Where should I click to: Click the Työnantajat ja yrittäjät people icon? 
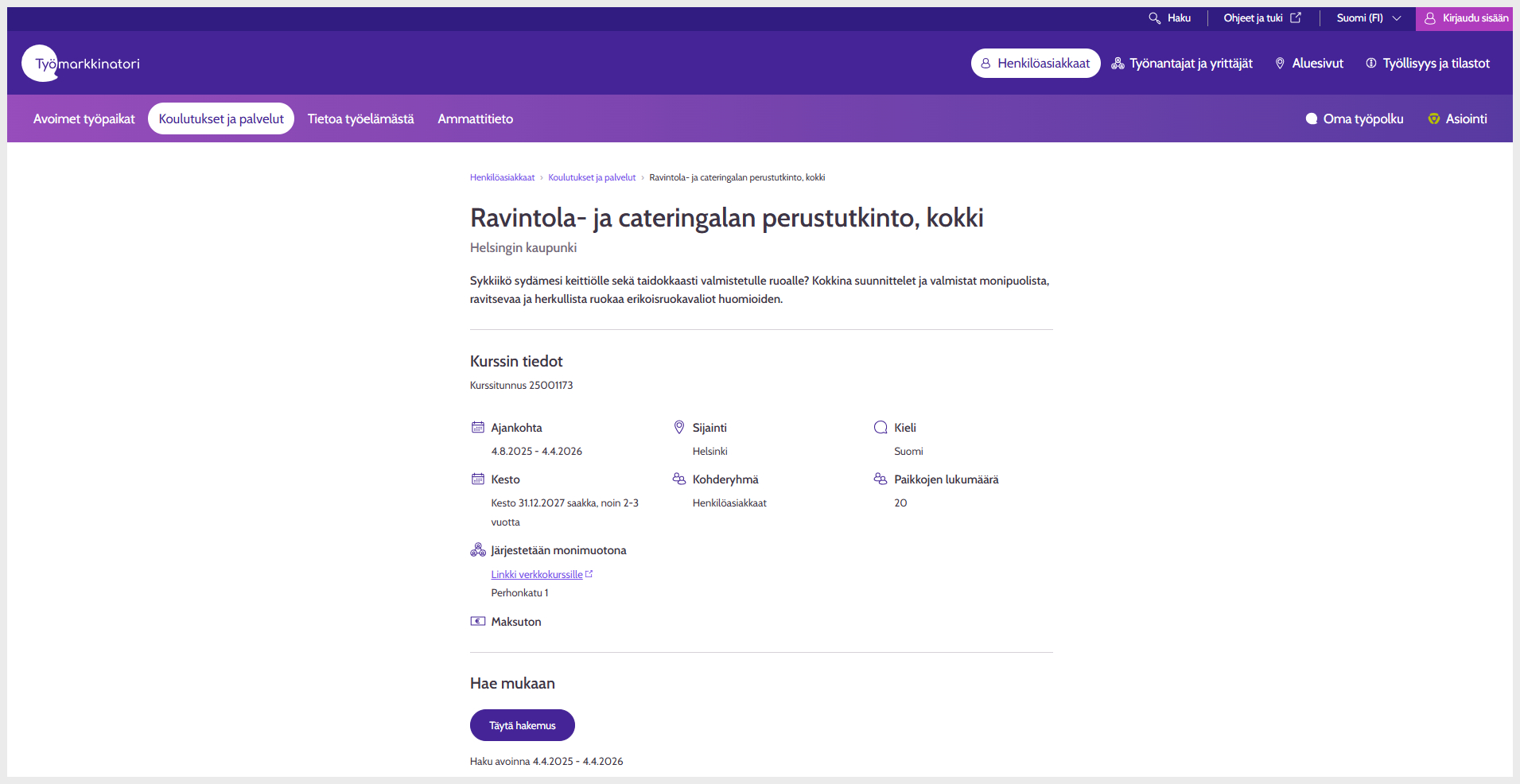coord(1118,64)
